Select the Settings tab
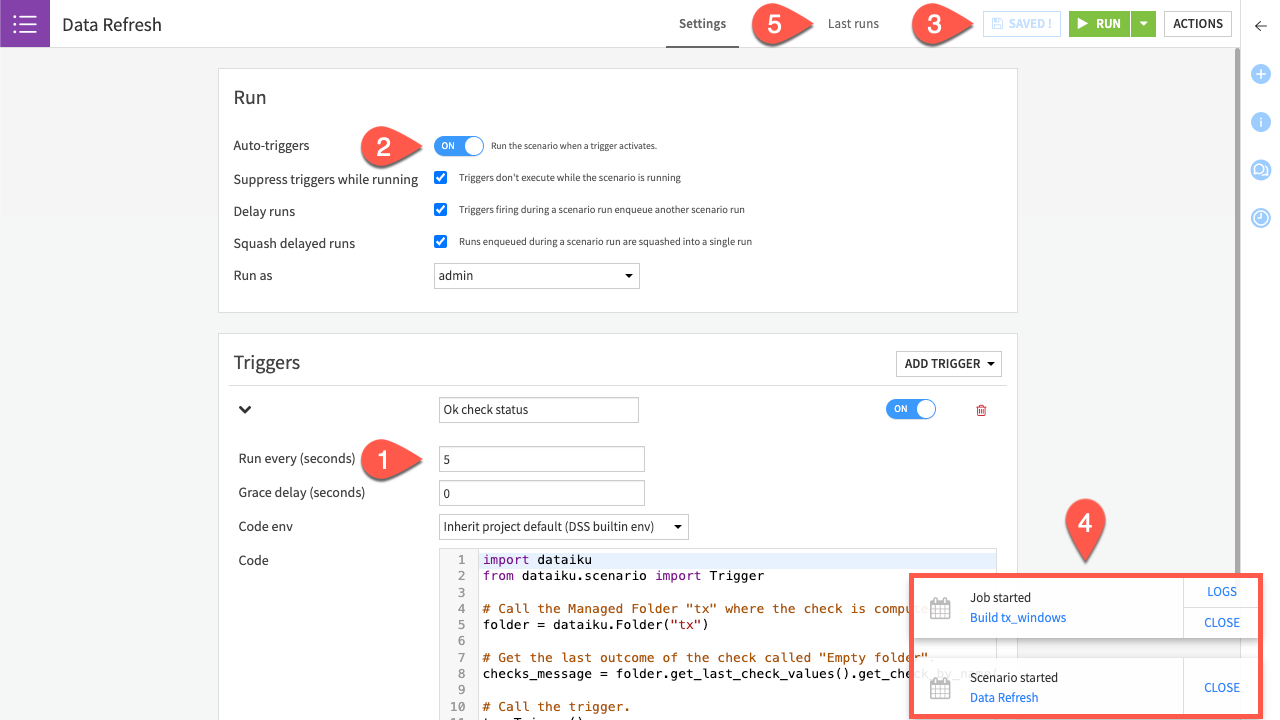This screenshot has height=720, width=1280. [x=702, y=24]
